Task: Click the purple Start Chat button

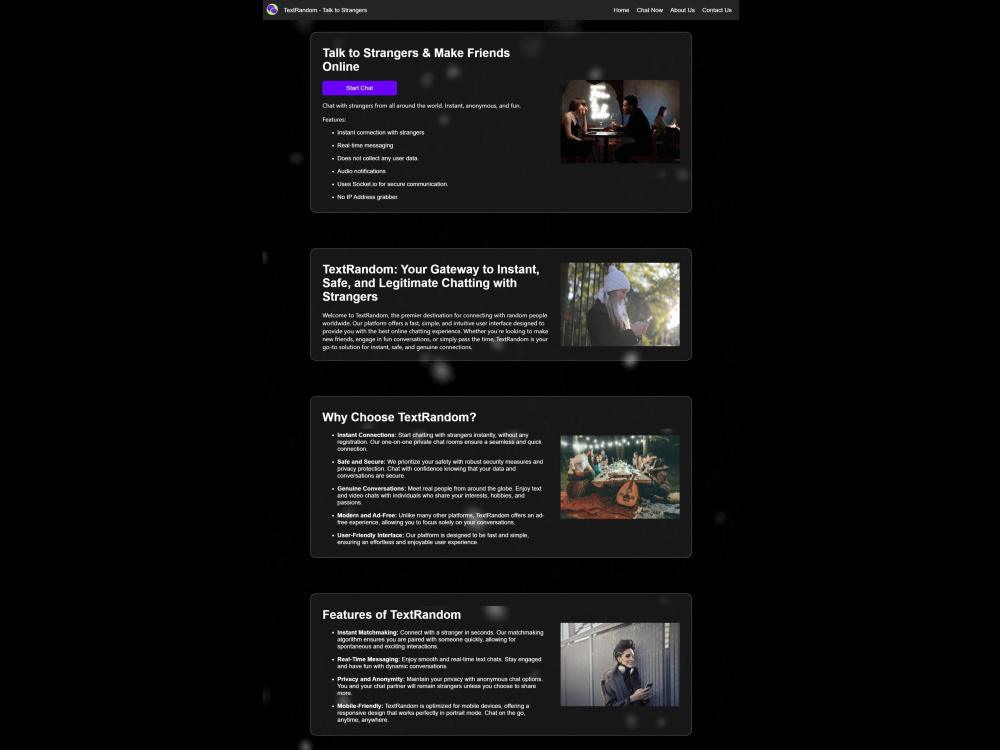Action: click(x=360, y=88)
